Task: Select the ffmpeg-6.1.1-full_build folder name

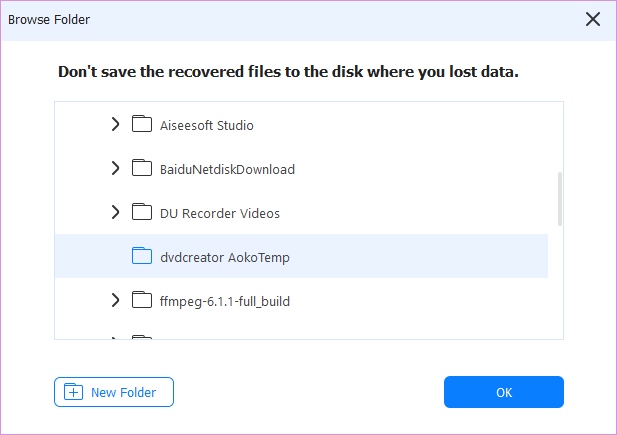Action: coord(225,301)
